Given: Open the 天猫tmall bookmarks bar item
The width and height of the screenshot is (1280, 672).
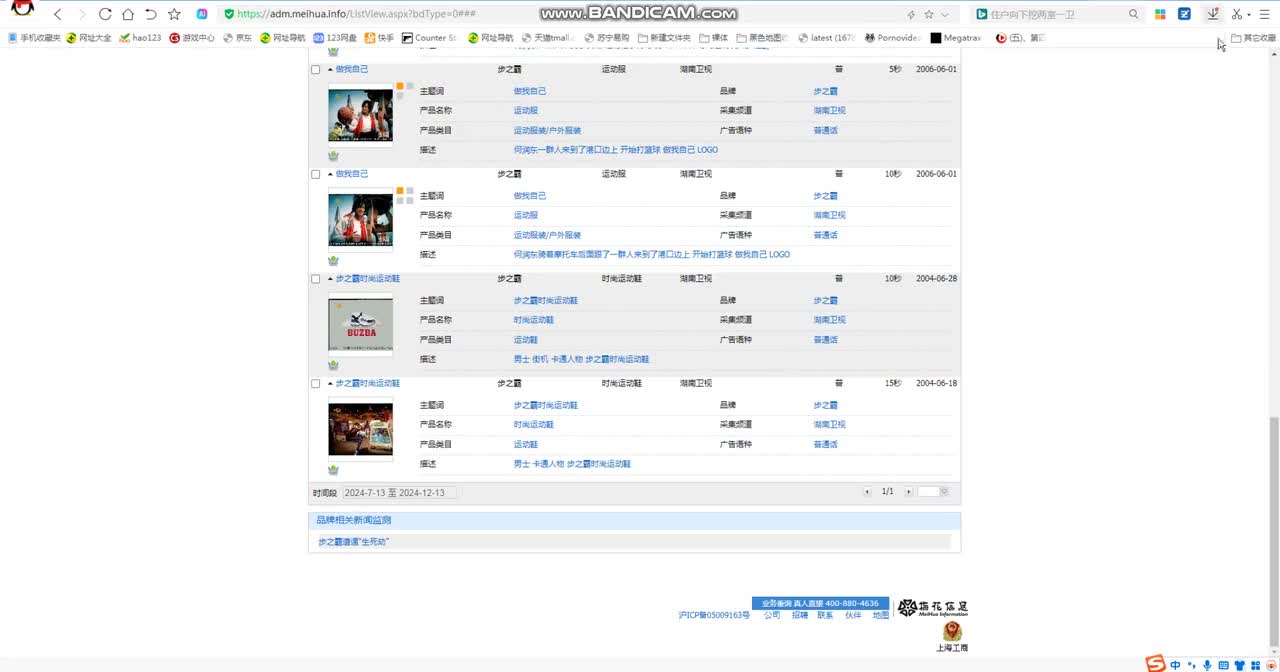Looking at the screenshot, I should [x=548, y=38].
